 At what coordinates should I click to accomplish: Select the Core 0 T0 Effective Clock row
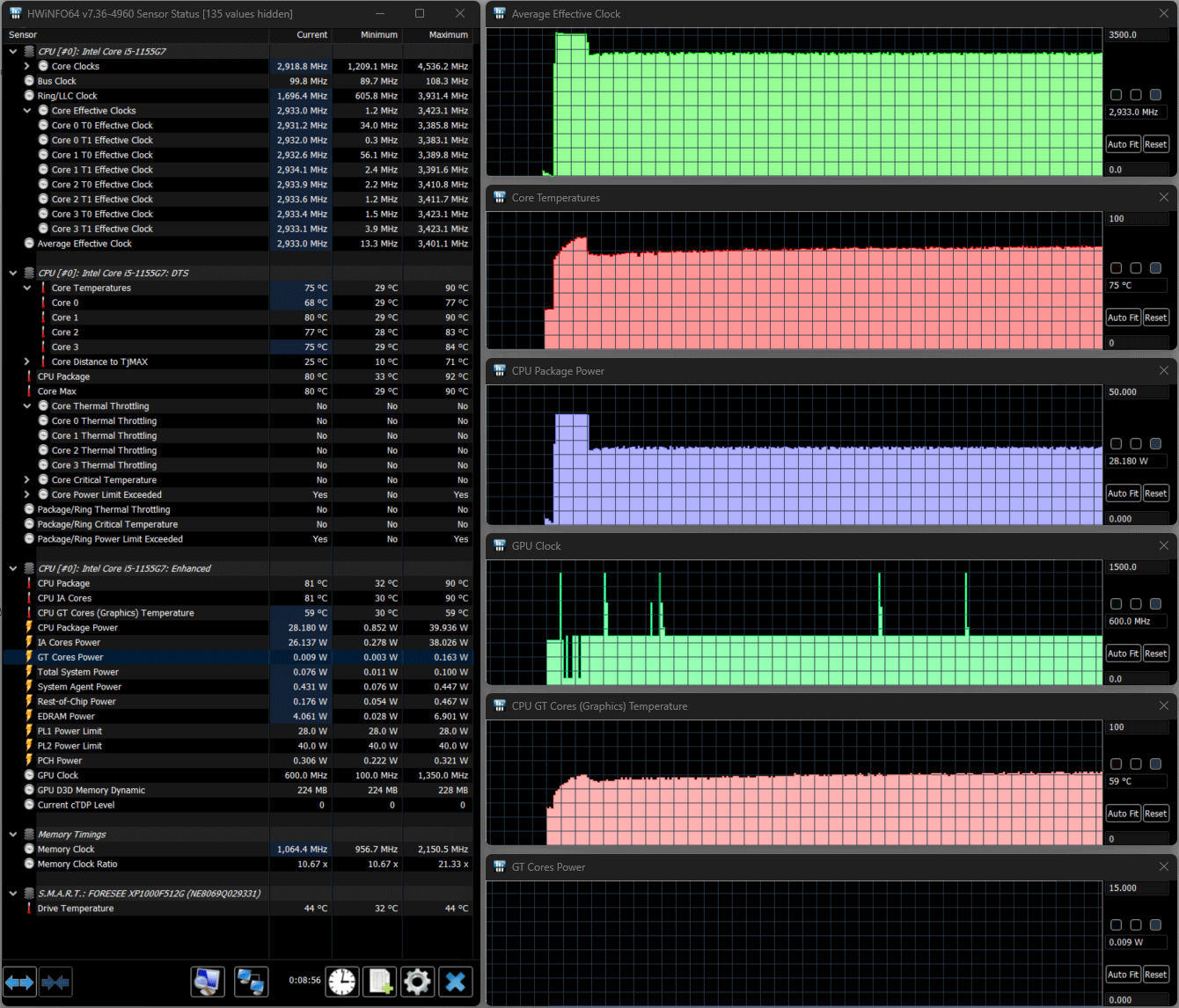238,126
